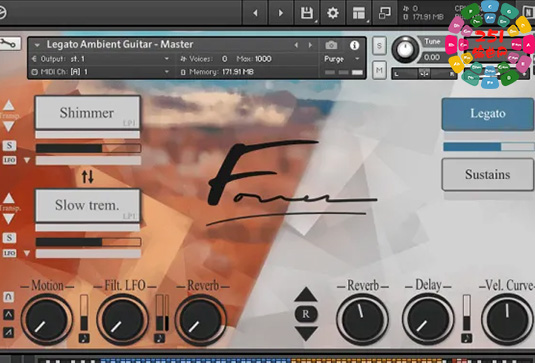
Task: Click the Delay knob
Action: click(x=428, y=320)
